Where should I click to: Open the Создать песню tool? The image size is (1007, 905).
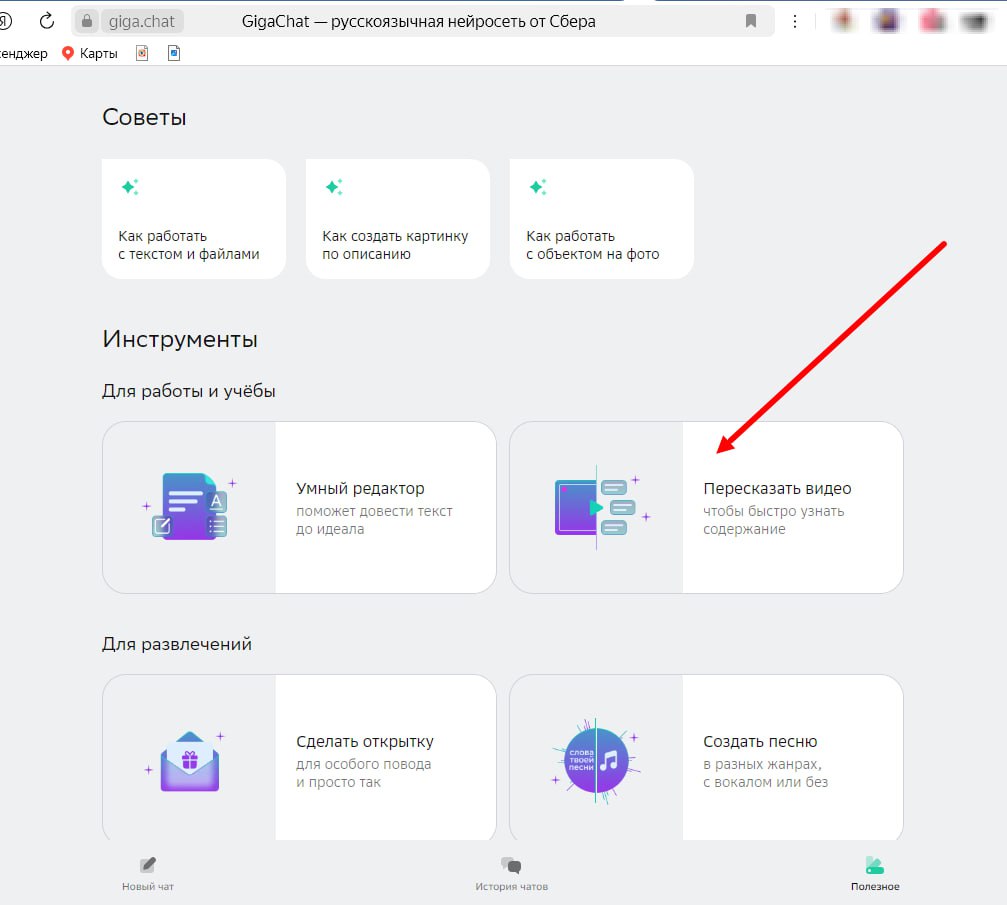coord(706,757)
